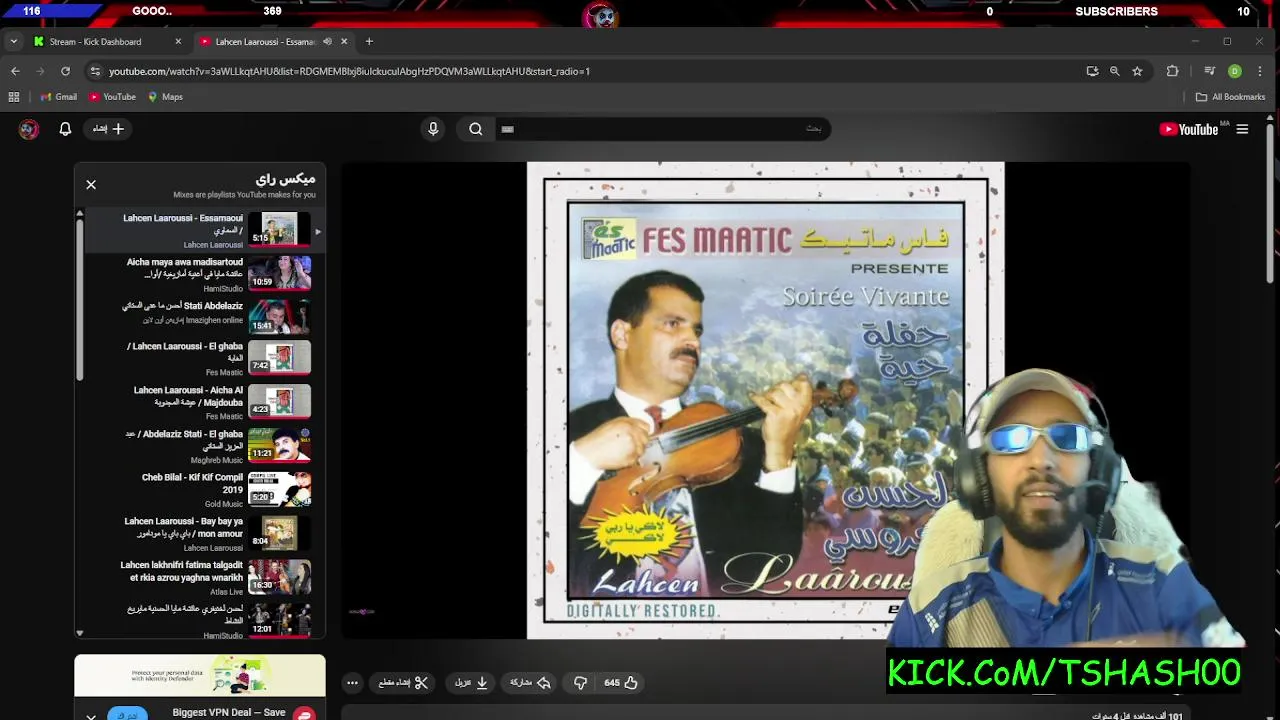Image resolution: width=1280 pixels, height=720 pixels.
Task: Open the YouTube hamburger guide menu
Action: point(1242,129)
